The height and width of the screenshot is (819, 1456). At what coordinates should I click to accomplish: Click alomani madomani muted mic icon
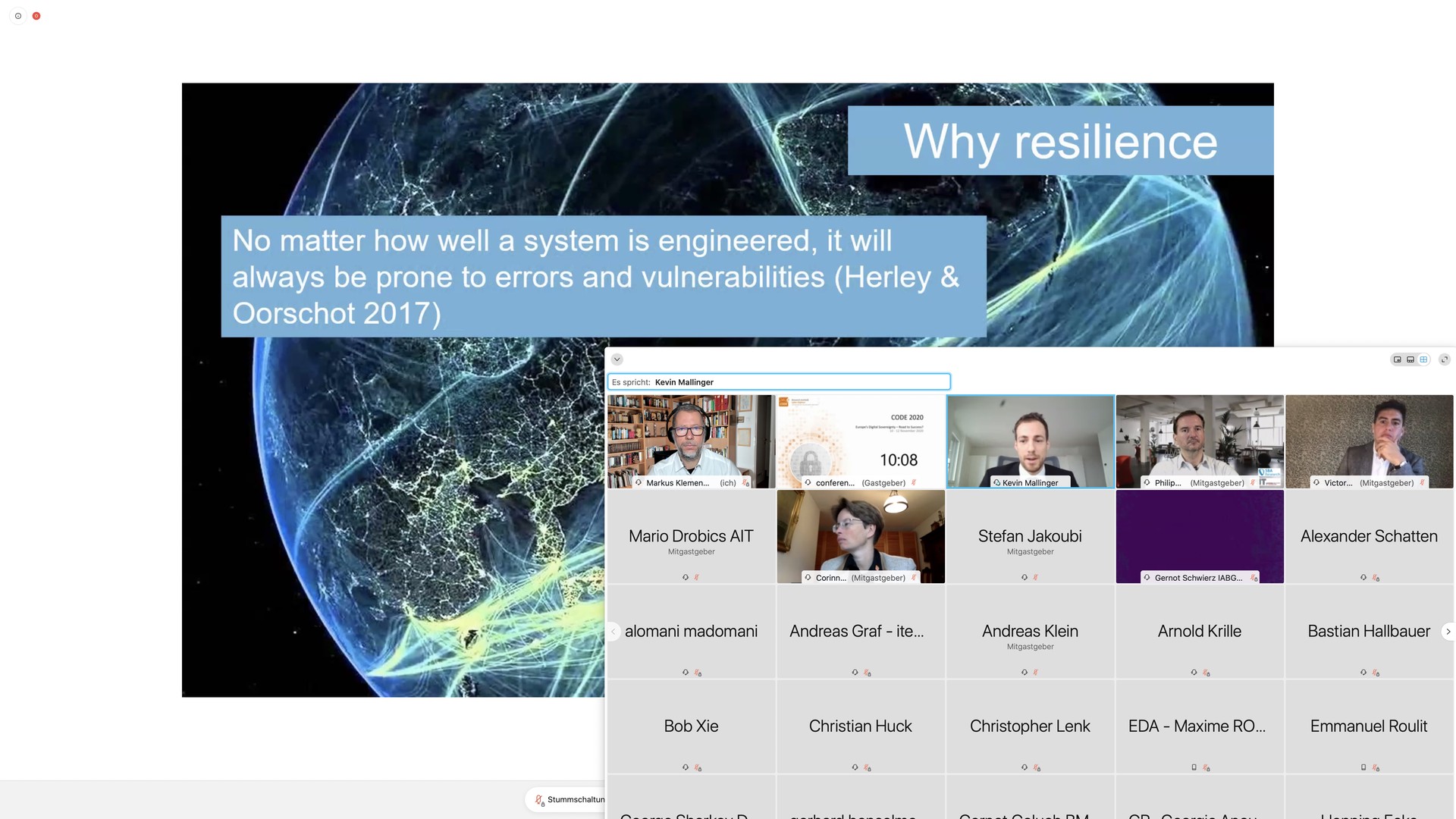click(698, 673)
